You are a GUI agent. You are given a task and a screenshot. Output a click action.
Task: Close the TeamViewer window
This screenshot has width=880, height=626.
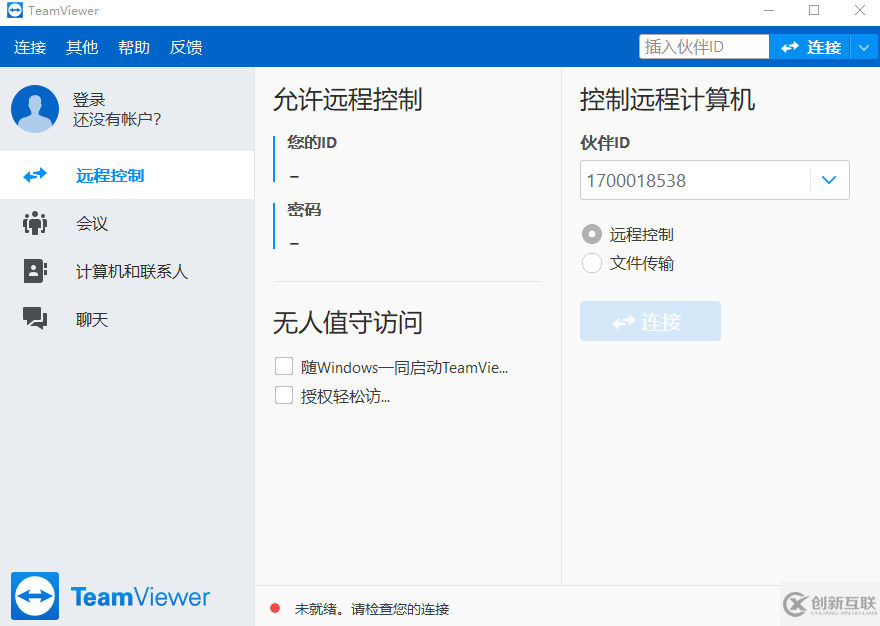(x=860, y=11)
